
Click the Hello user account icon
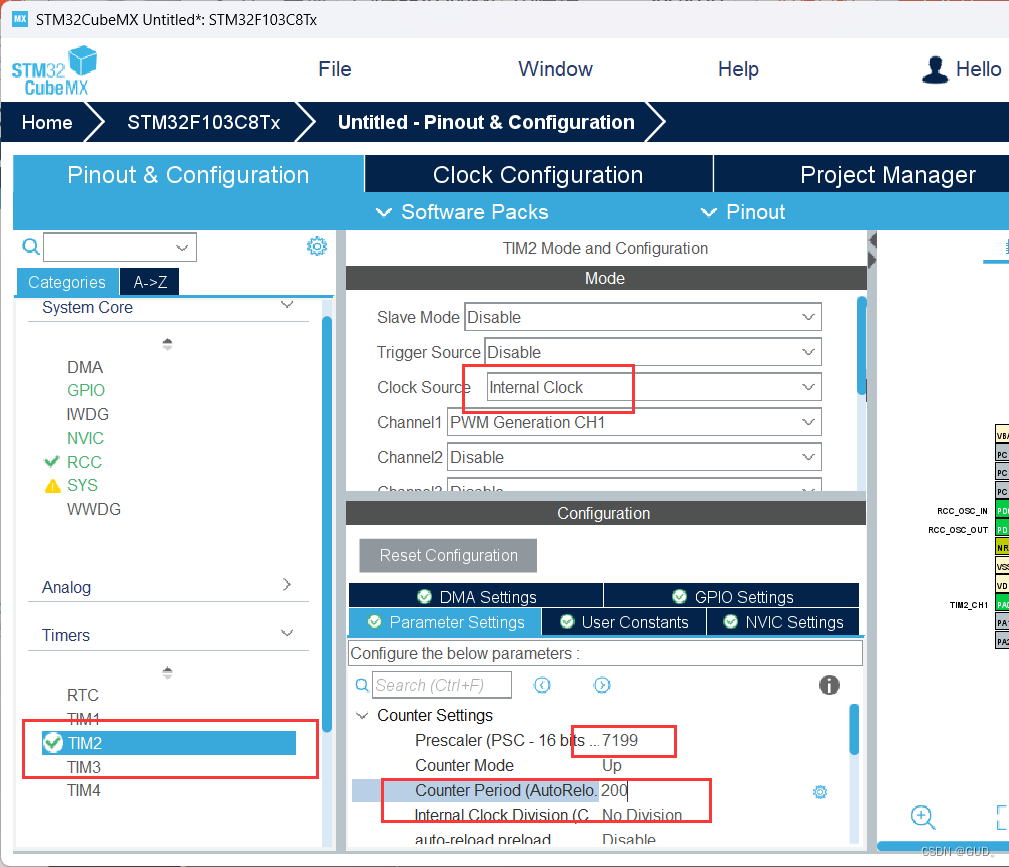click(x=935, y=70)
